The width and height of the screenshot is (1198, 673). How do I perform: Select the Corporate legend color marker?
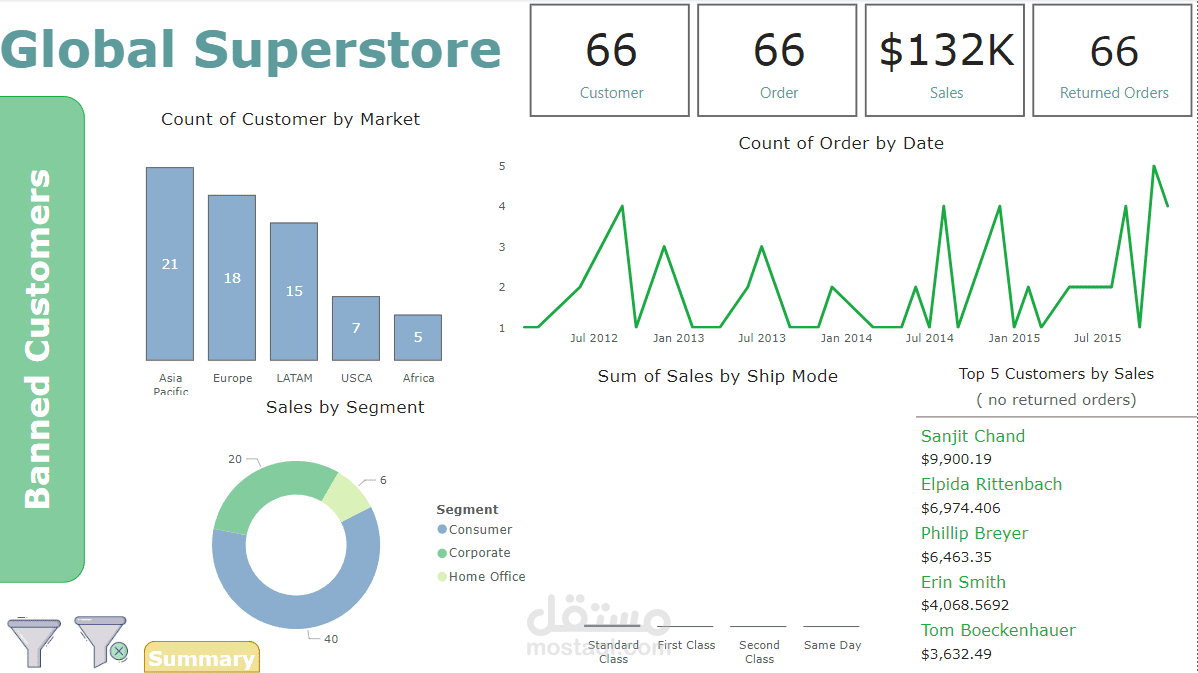pyautogui.click(x=444, y=552)
